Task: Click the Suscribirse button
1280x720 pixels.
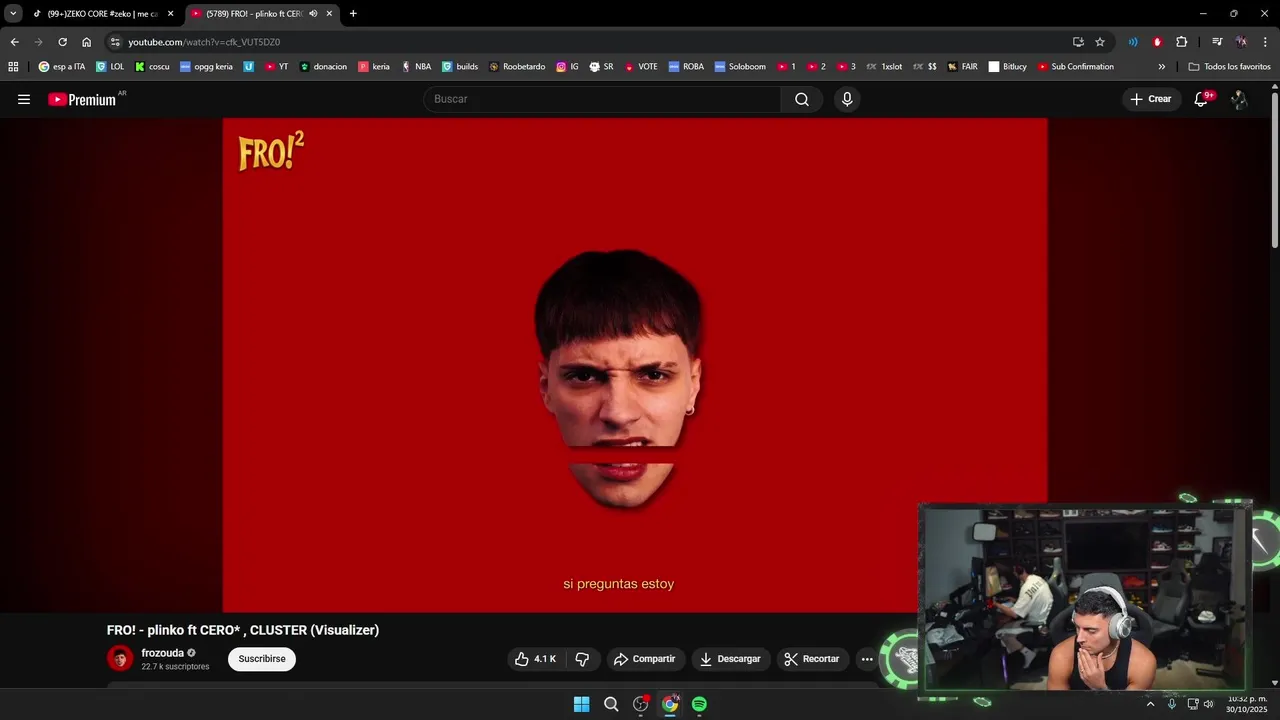Action: coord(262,659)
